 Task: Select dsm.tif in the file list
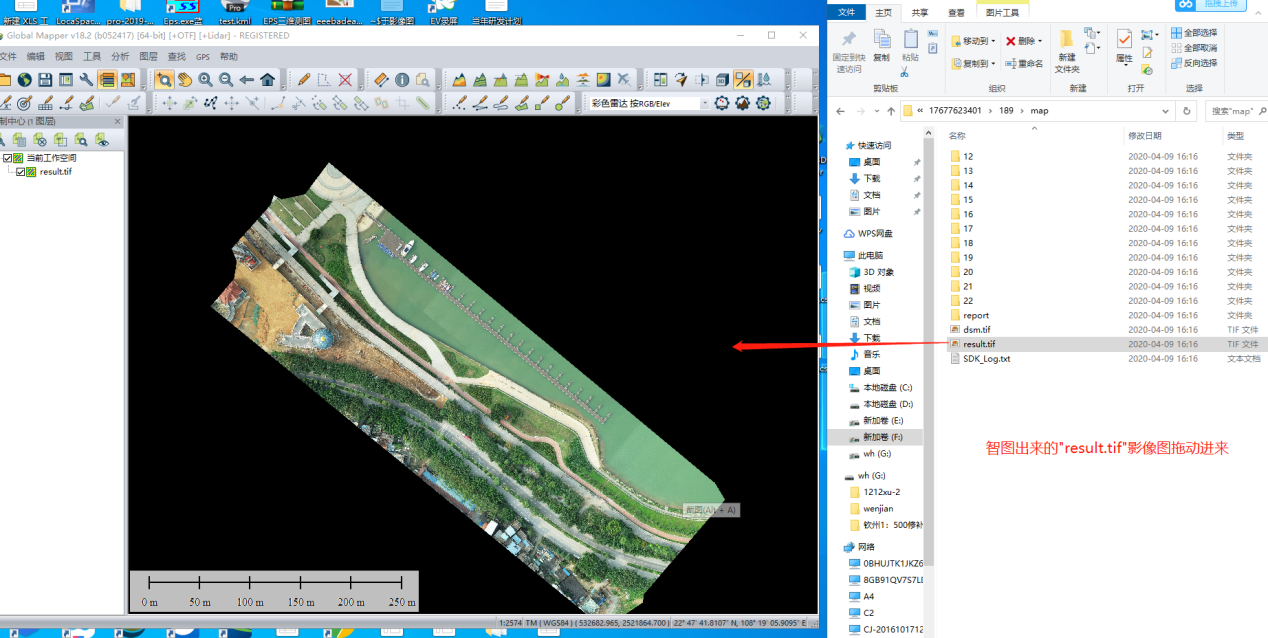(x=976, y=329)
